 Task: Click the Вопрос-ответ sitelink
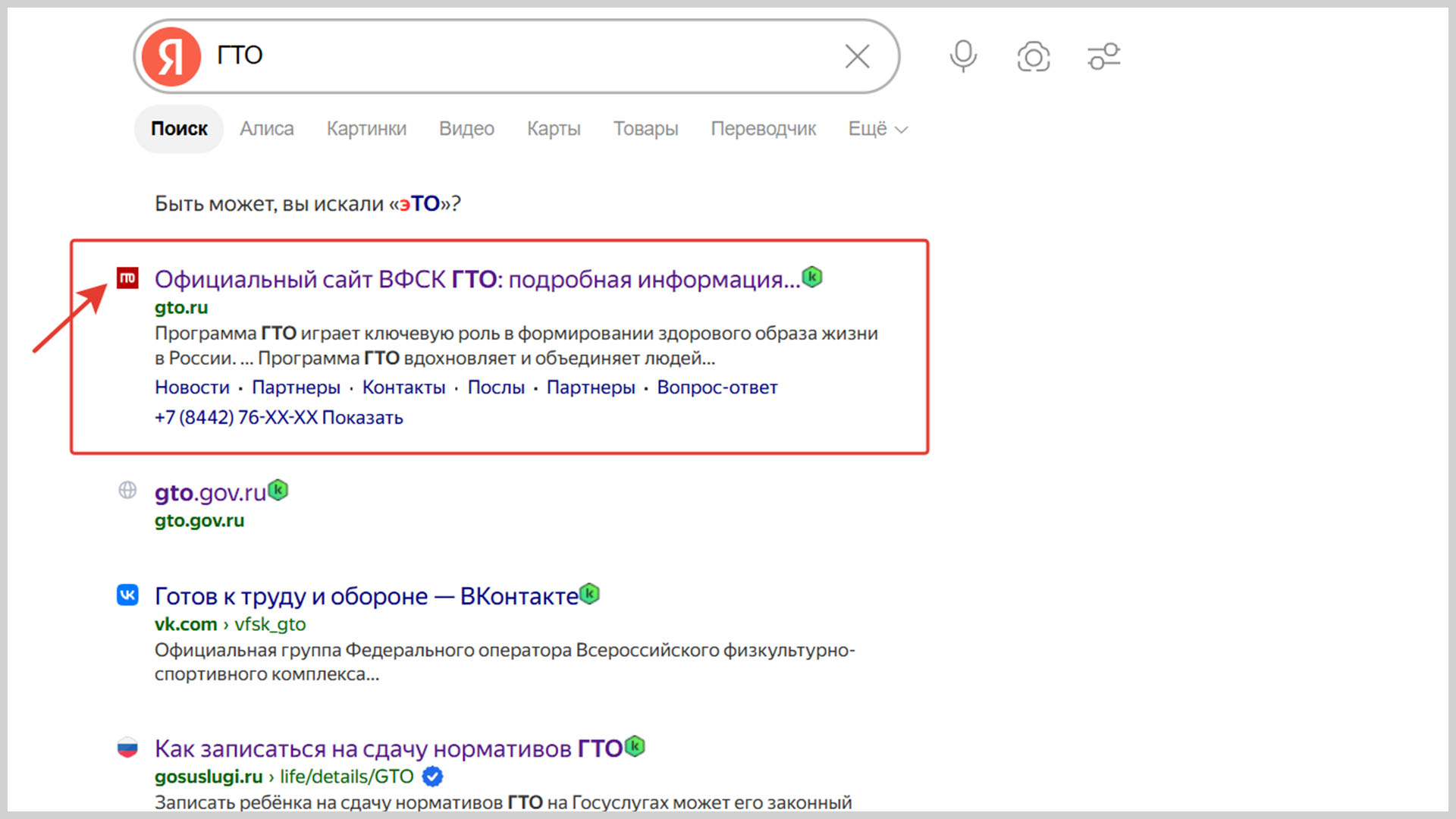pos(717,388)
